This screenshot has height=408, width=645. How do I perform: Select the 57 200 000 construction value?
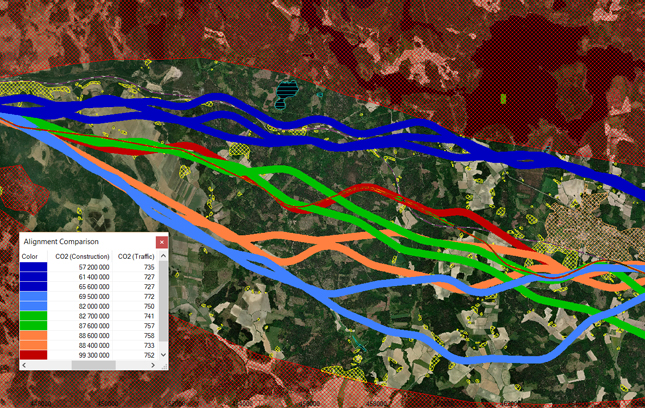94,267
